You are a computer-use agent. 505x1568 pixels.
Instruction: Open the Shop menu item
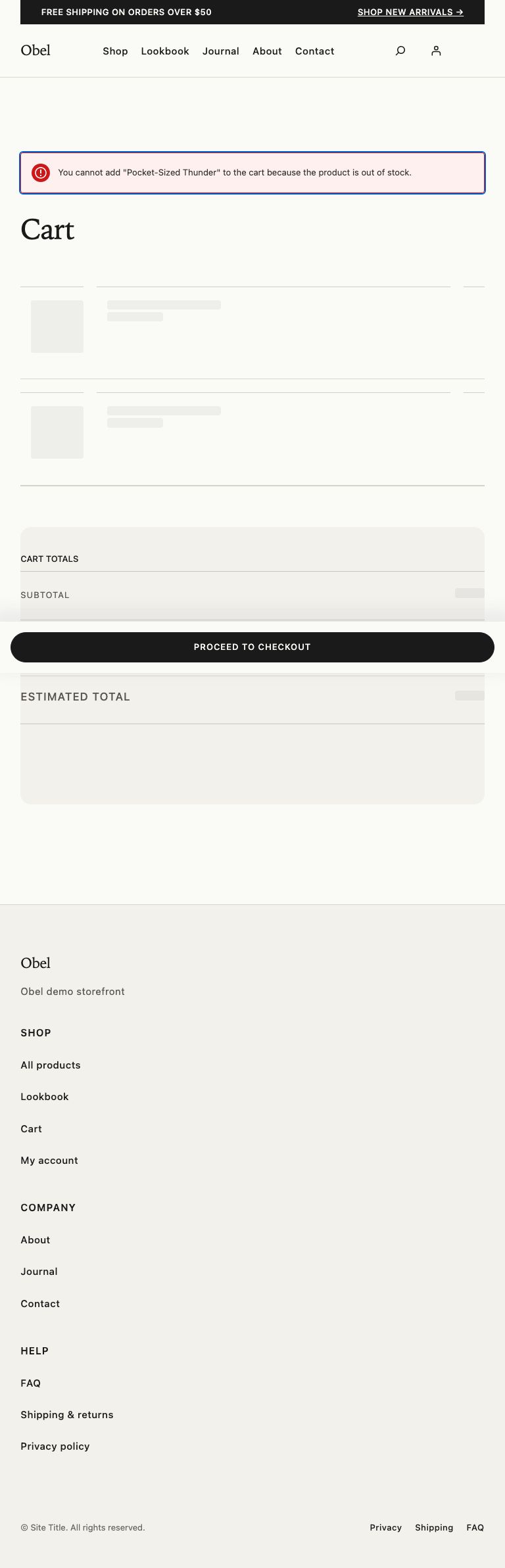pyautogui.click(x=115, y=51)
